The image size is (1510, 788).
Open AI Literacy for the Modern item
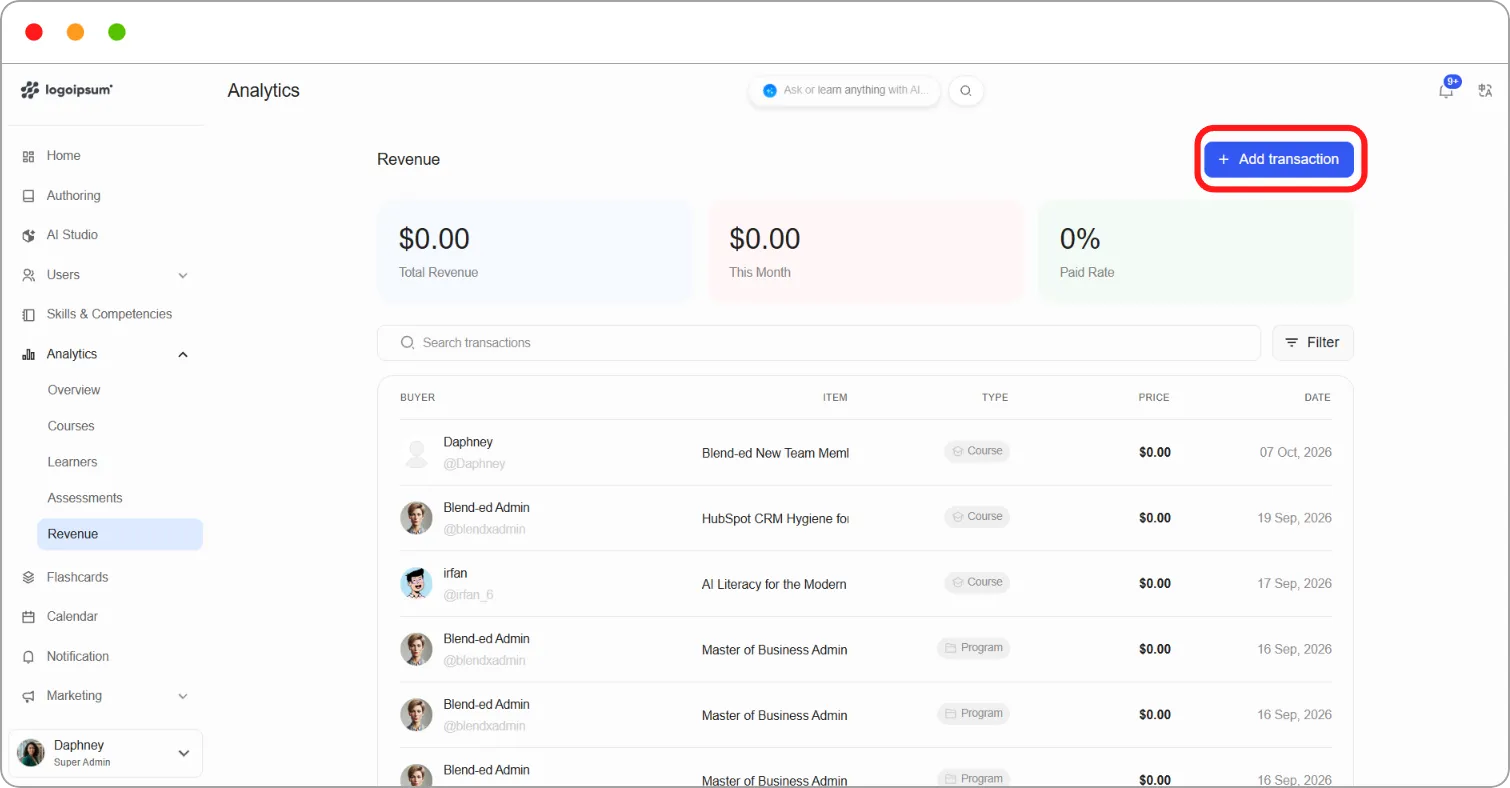775,584
